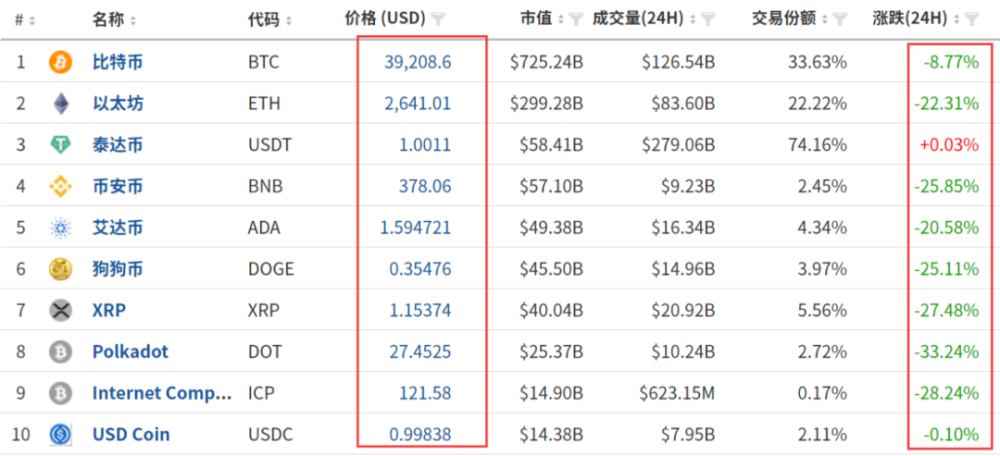Click the 24H change -22.31%
This screenshot has height=456, width=1000.
[x=946, y=103]
